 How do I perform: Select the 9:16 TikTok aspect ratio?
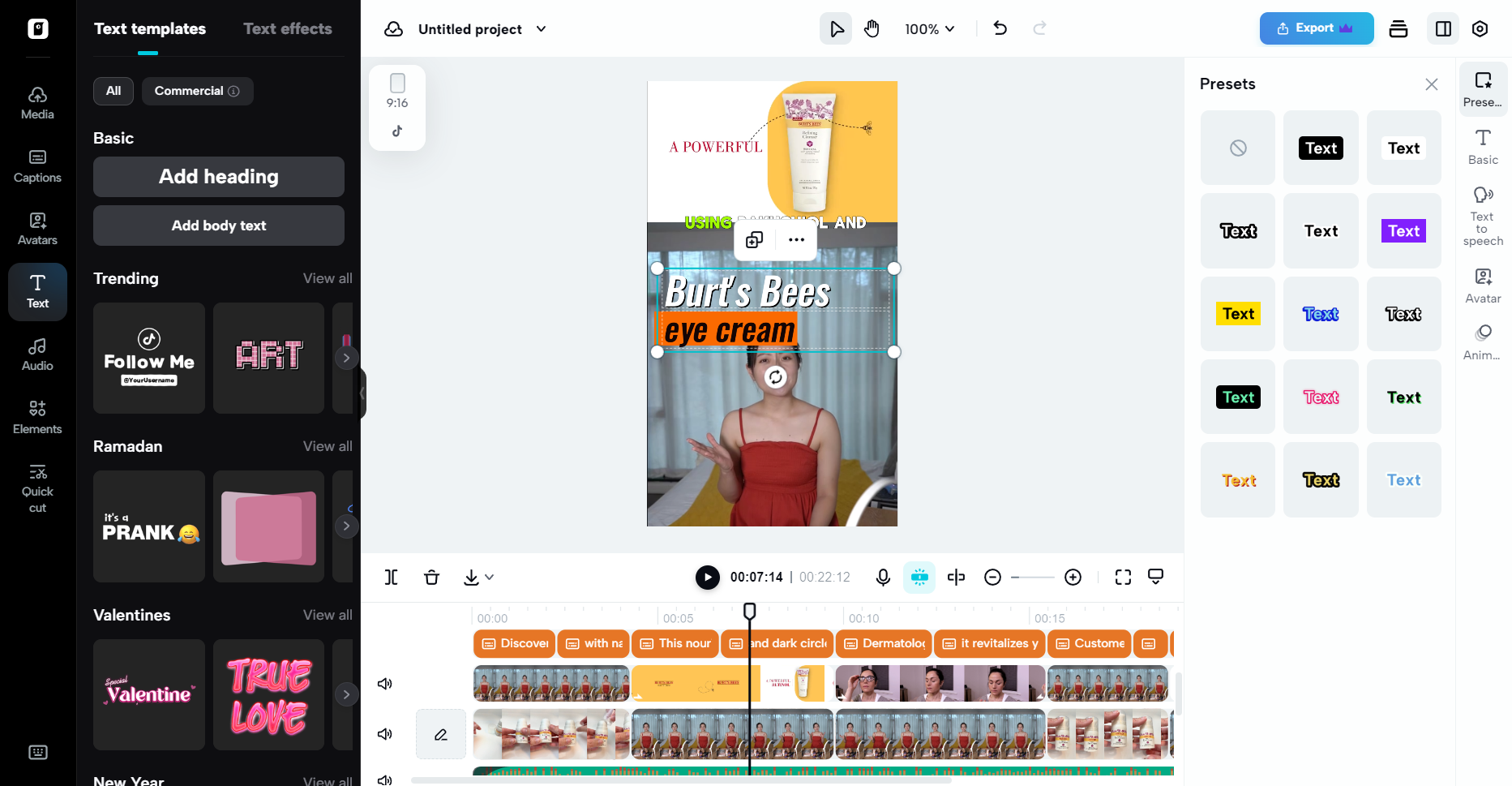tap(397, 108)
